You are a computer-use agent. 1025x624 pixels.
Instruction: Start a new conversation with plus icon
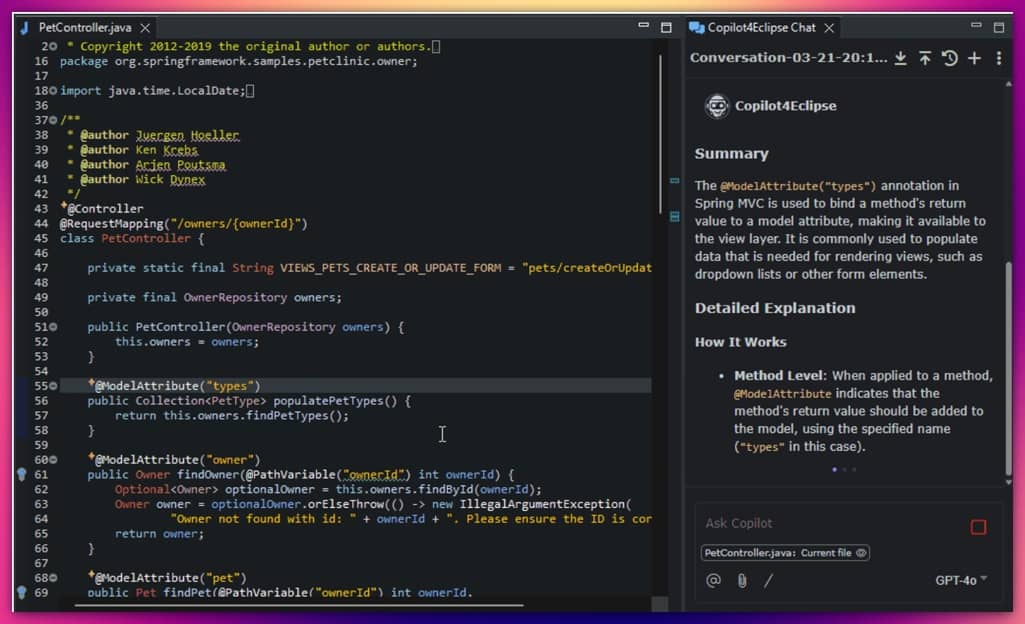[x=974, y=58]
